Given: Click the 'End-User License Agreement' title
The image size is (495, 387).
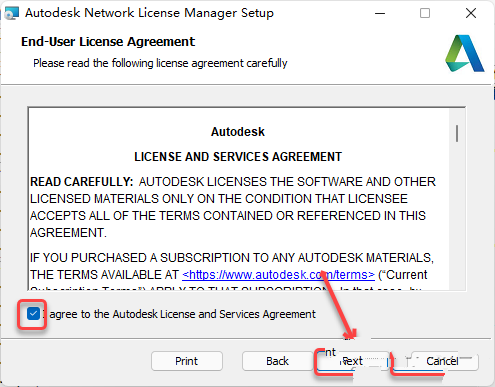Looking at the screenshot, I should point(108,42).
